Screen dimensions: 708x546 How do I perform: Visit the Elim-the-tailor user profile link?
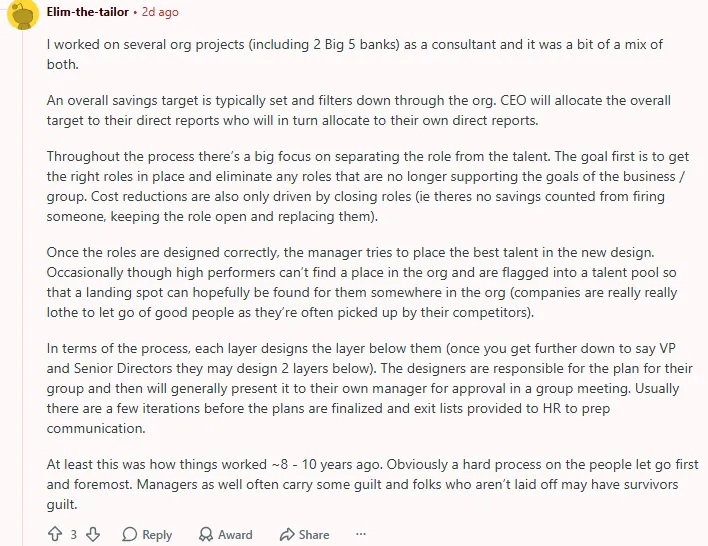pyautogui.click(x=88, y=12)
